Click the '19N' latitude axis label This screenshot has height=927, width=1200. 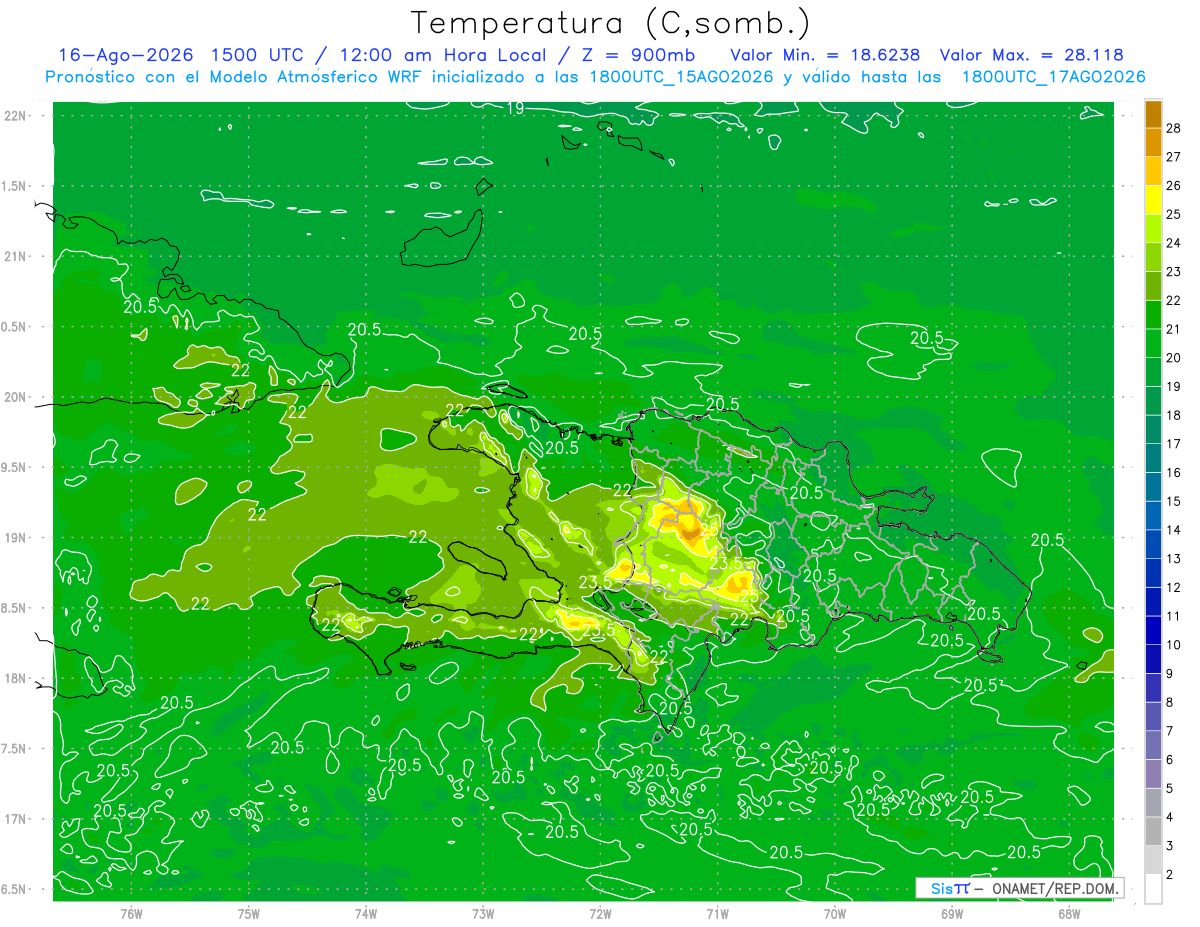[14, 538]
